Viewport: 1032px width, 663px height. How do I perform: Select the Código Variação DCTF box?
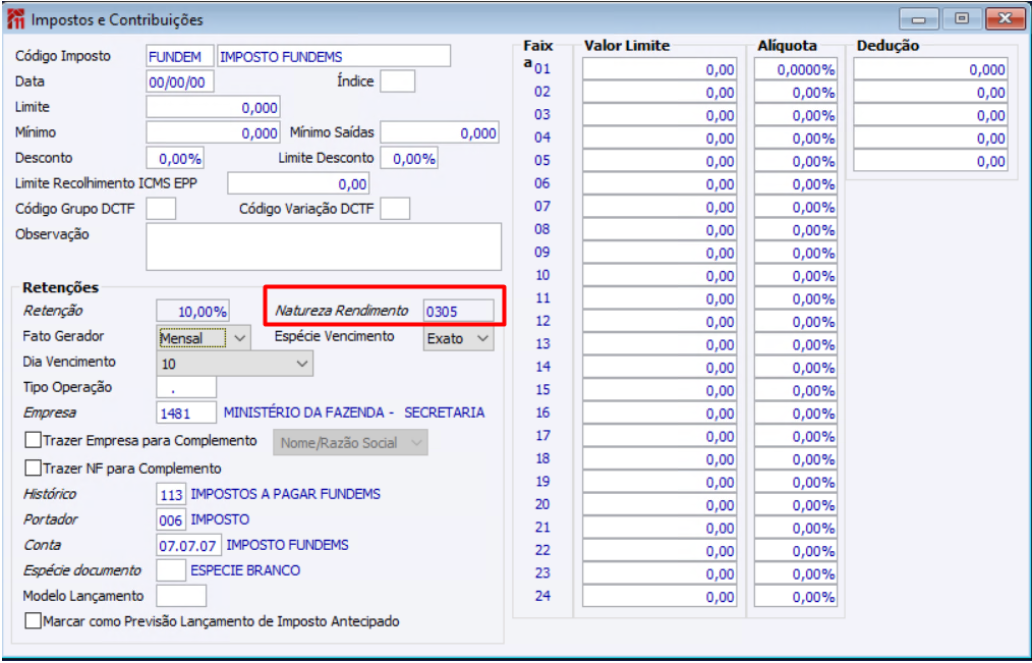[x=395, y=209]
